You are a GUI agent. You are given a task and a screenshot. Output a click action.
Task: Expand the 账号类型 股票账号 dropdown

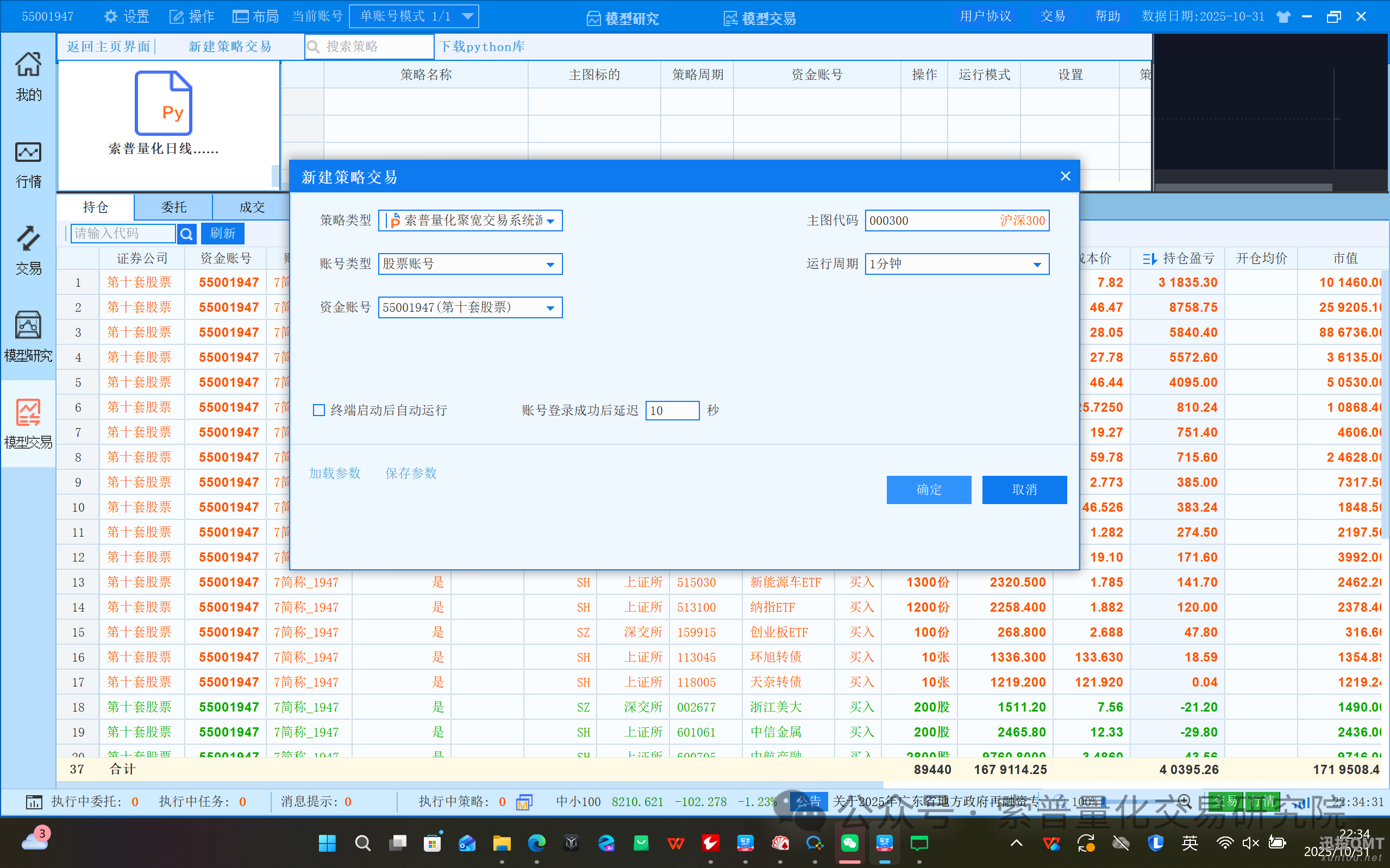point(550,264)
